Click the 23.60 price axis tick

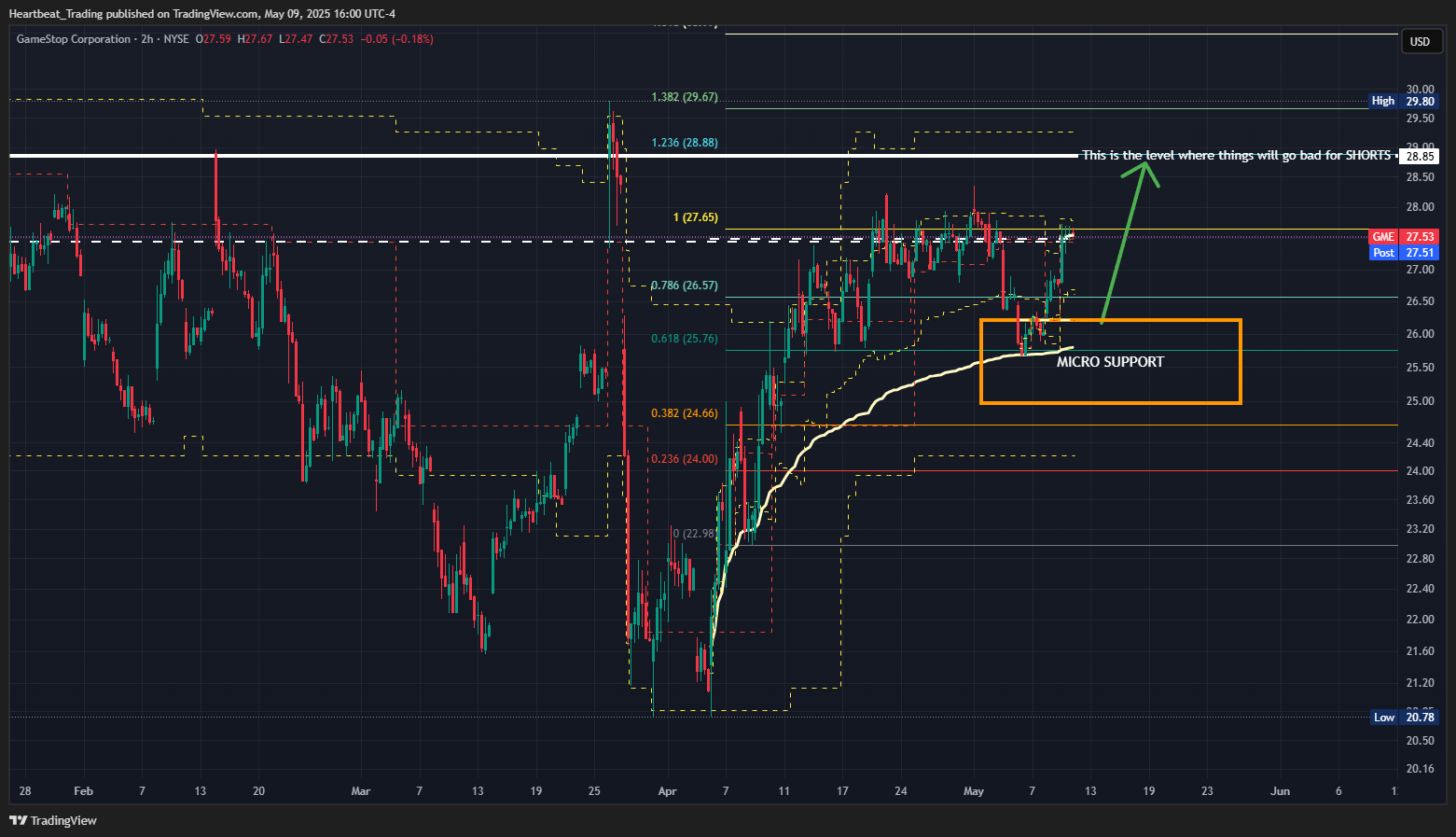pos(1421,500)
